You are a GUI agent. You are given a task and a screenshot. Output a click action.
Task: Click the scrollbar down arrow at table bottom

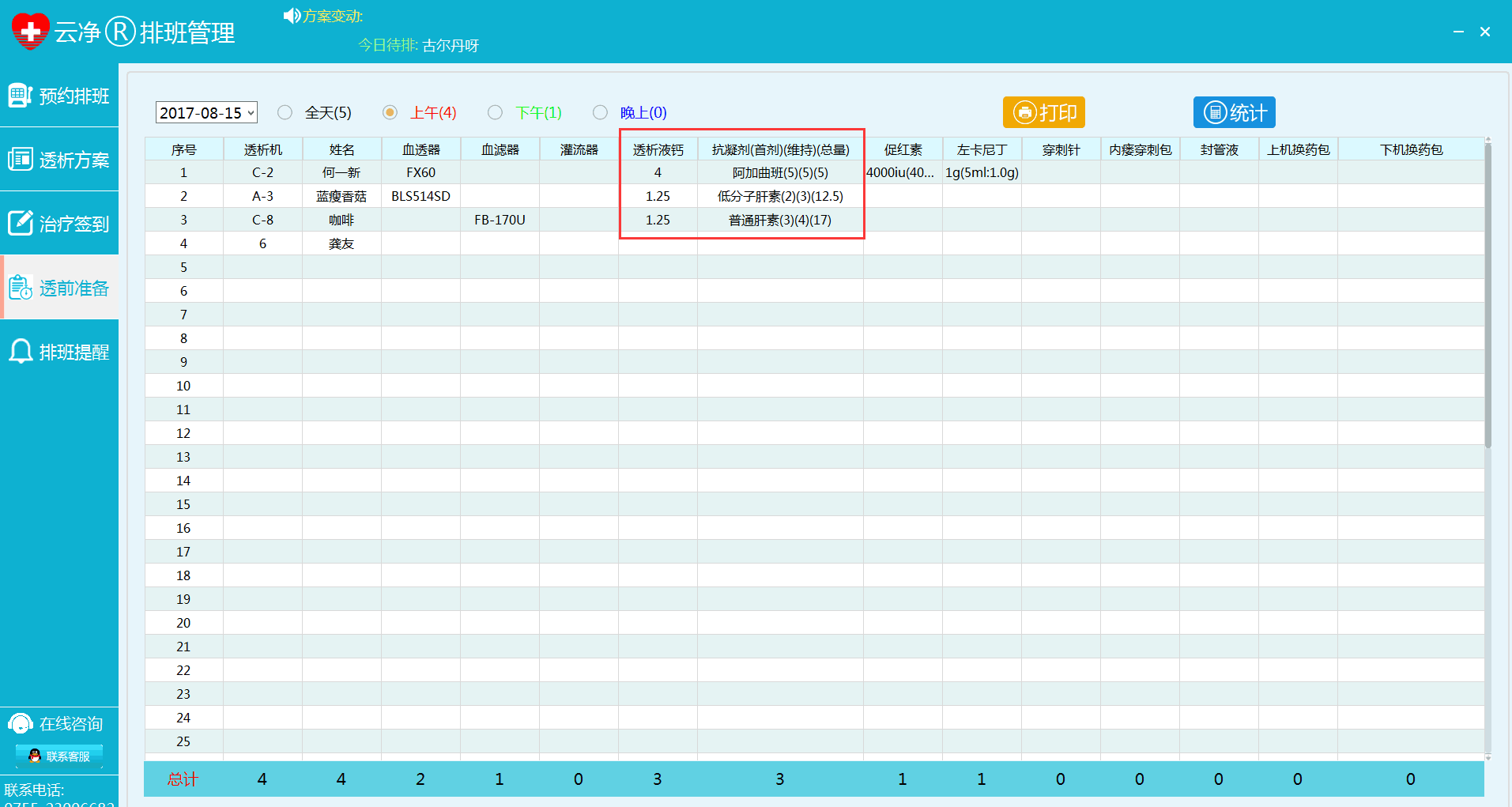click(x=1488, y=757)
